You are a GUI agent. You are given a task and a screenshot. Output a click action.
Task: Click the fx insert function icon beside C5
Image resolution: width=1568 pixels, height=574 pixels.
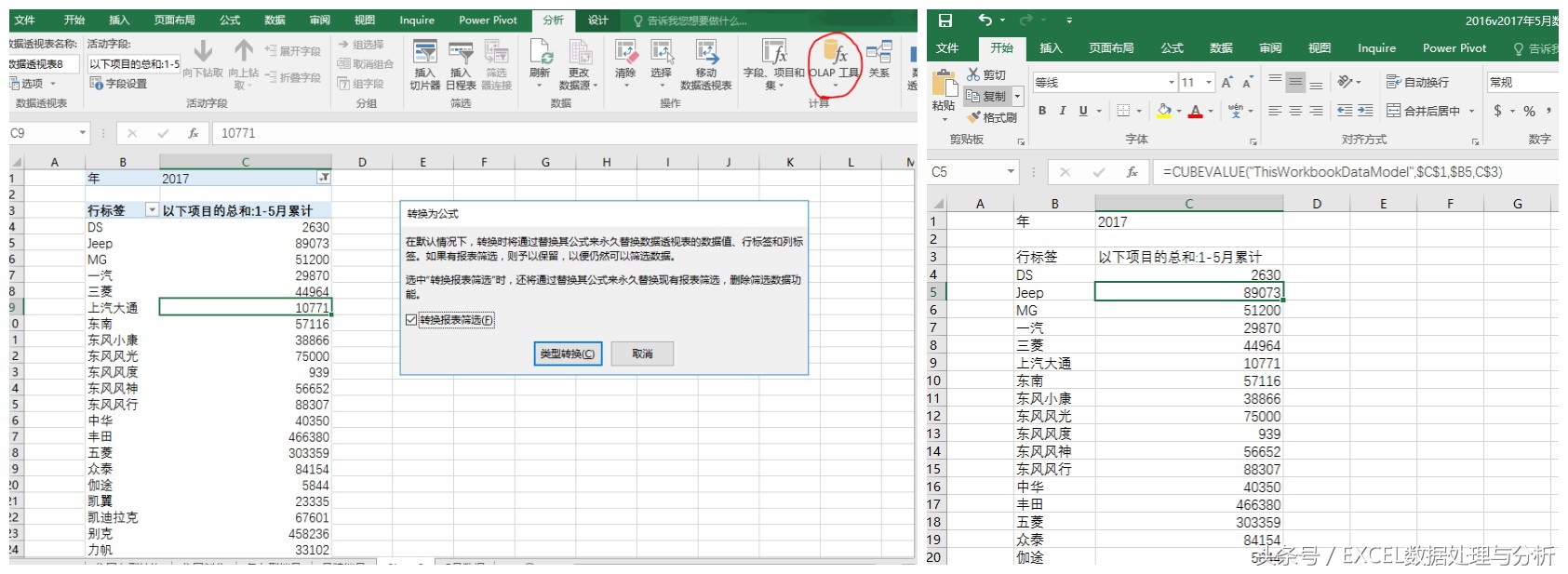coord(1132,172)
